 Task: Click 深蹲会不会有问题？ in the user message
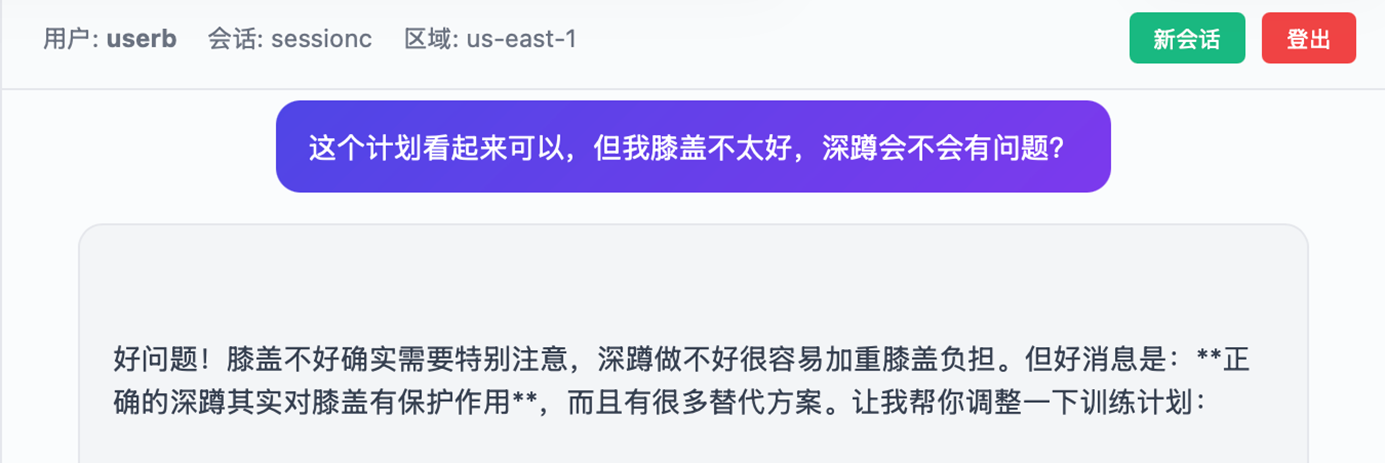942,148
